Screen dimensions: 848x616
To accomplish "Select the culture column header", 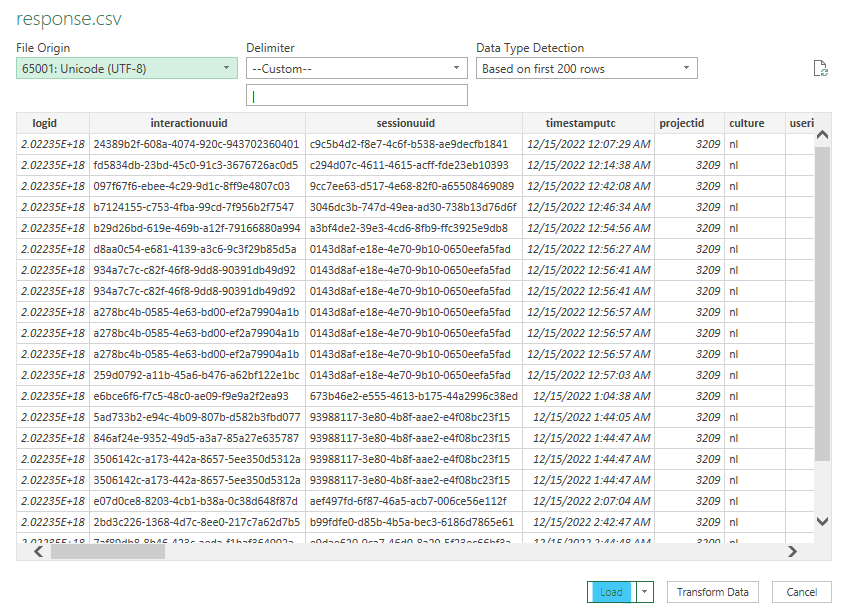I will tap(746, 123).
